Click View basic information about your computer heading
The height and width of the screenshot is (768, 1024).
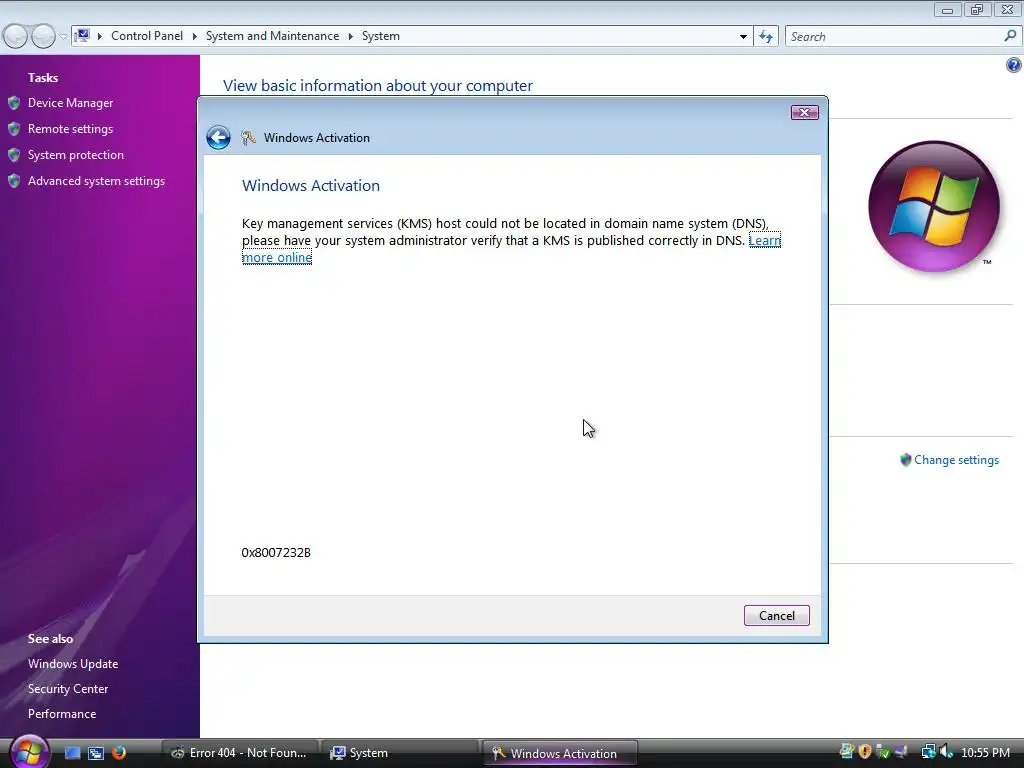coord(378,86)
